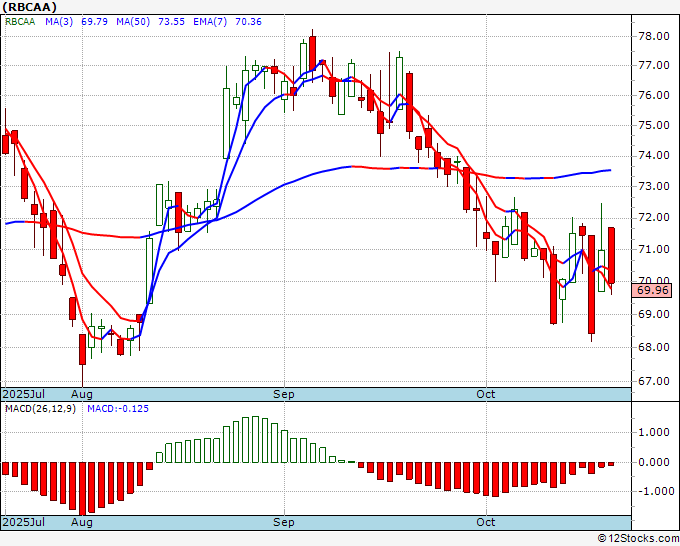Click the MA(50) value 73.55
The image size is (680, 546).
pos(171,22)
